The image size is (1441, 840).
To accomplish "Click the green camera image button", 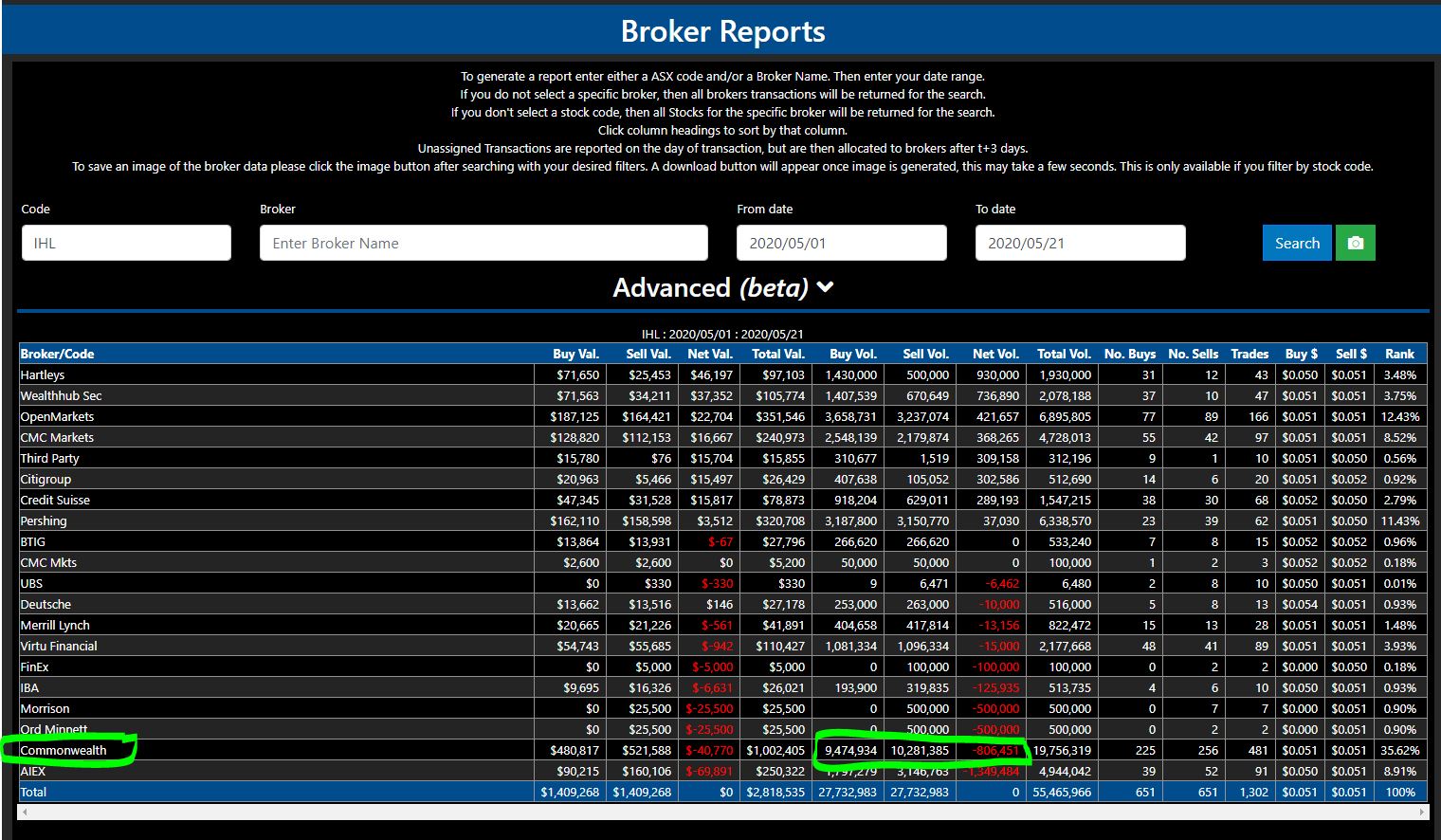I will click(1355, 243).
